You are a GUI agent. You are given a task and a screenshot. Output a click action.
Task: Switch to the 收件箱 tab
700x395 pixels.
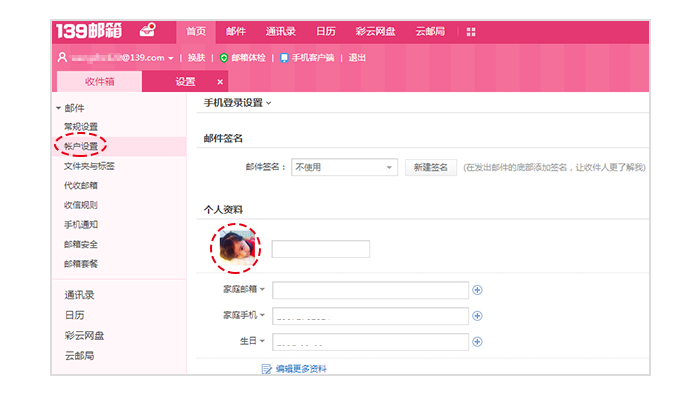(x=100, y=82)
